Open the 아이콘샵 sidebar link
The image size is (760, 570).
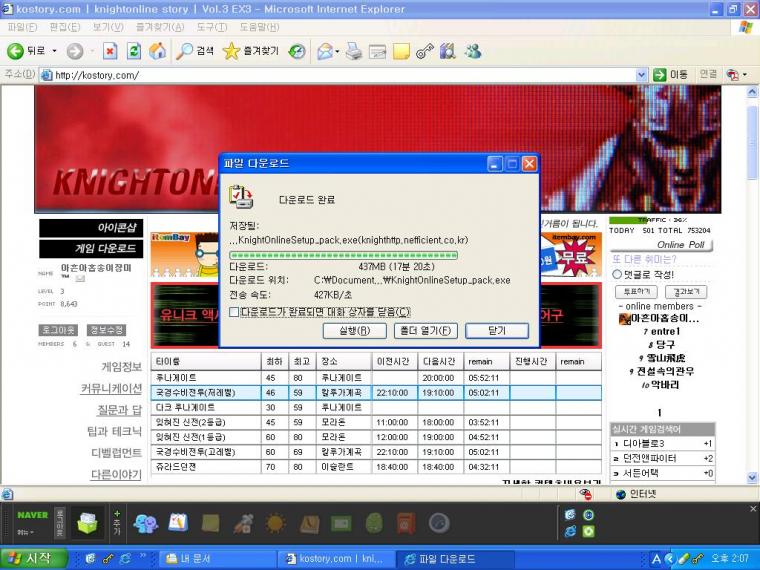(x=91, y=228)
